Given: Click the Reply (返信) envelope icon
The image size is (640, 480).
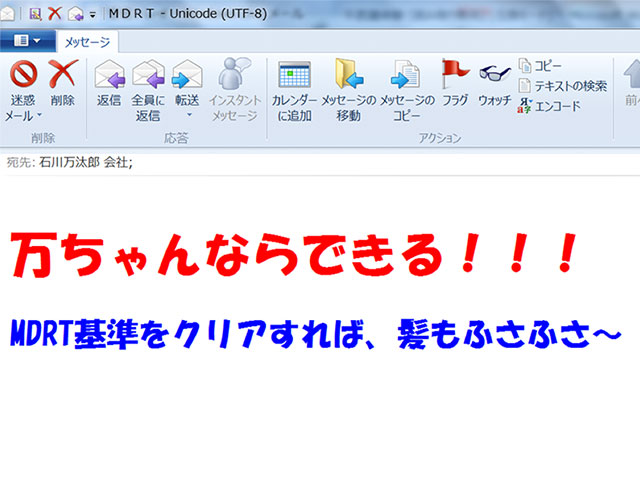Looking at the screenshot, I should coord(109,76).
